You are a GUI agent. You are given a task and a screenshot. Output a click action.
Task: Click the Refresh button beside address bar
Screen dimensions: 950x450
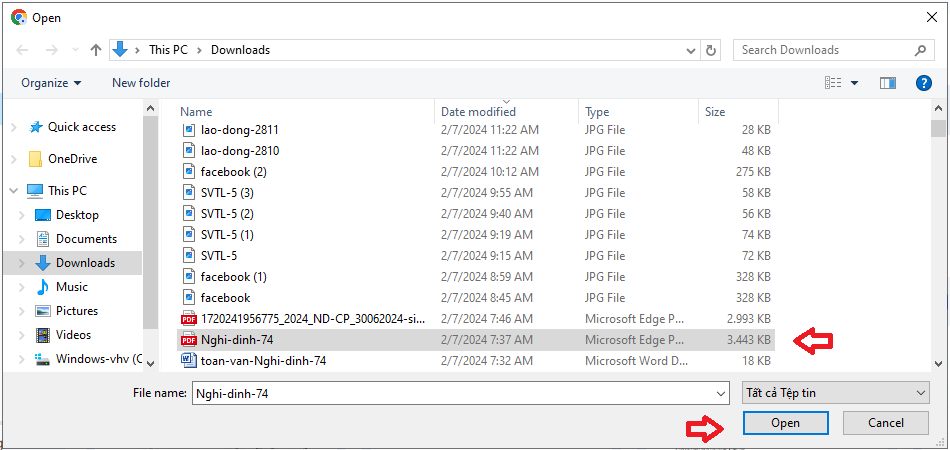point(711,50)
